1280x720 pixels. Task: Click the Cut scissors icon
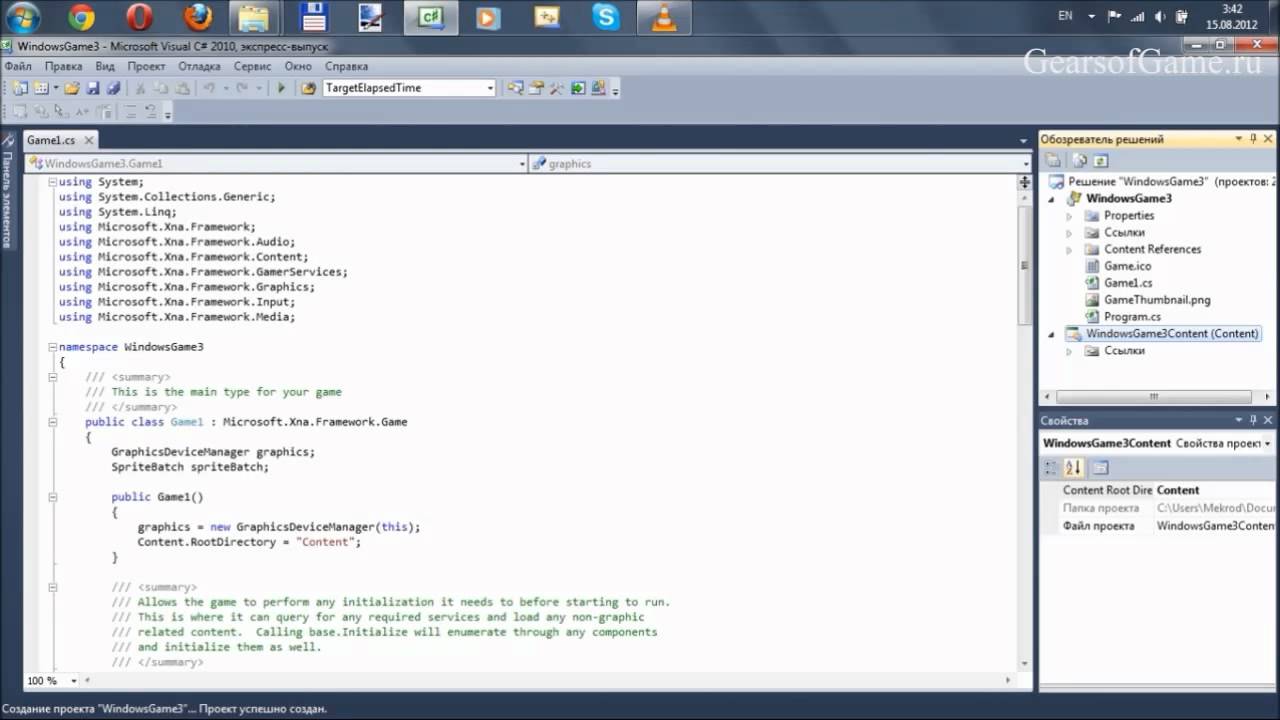pos(140,88)
